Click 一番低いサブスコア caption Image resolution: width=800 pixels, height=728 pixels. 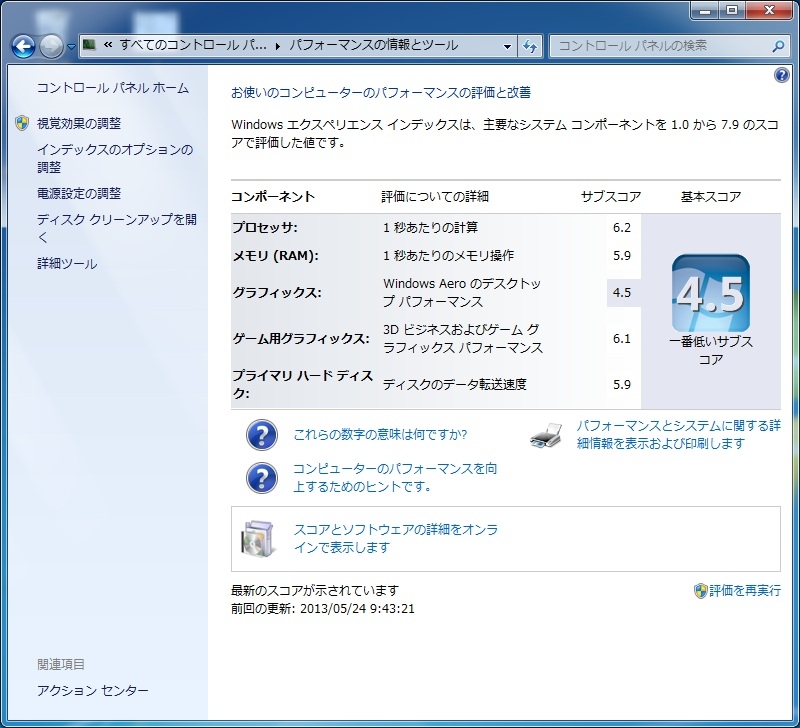[711, 350]
